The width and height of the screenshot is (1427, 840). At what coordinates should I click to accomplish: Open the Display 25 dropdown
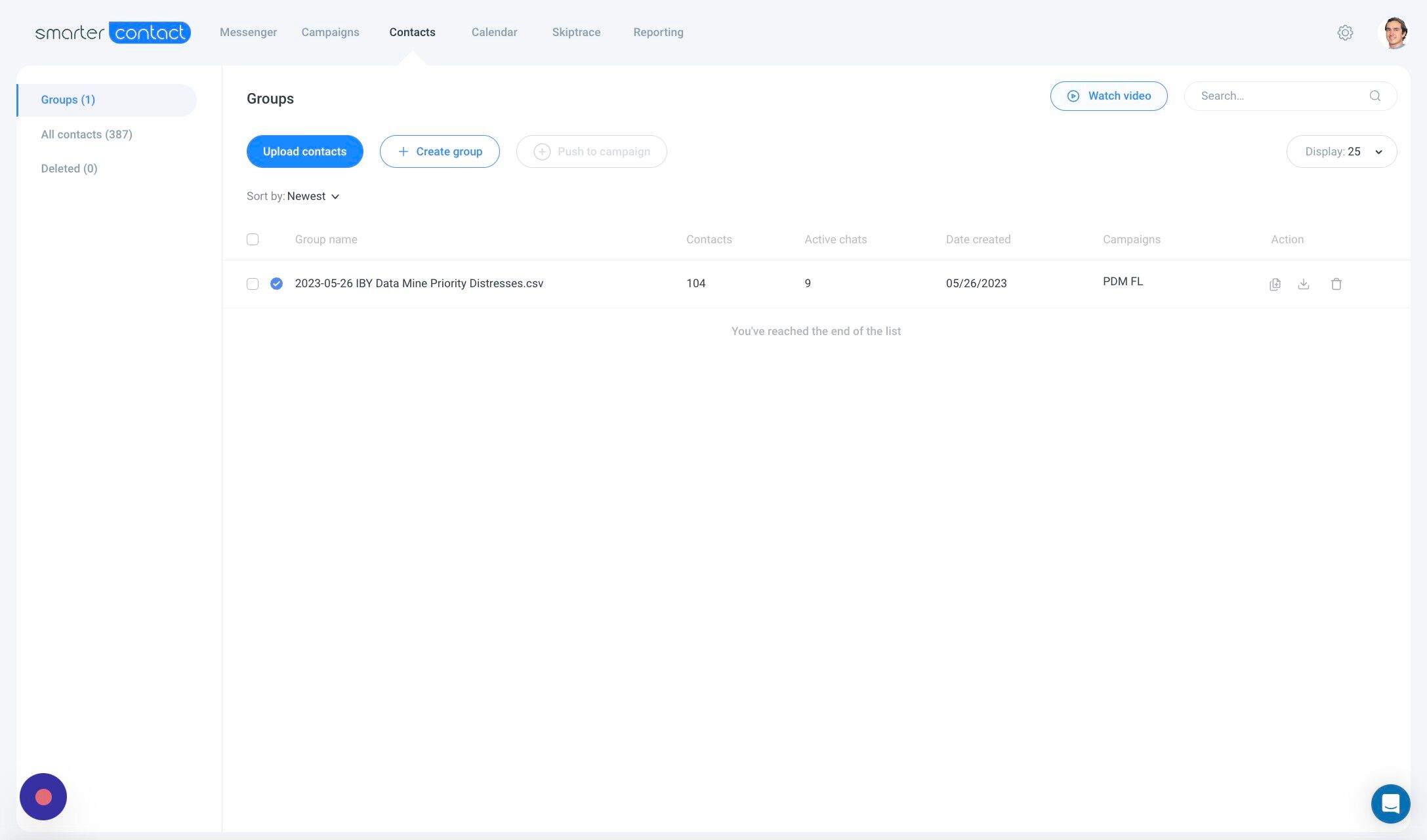(1342, 151)
